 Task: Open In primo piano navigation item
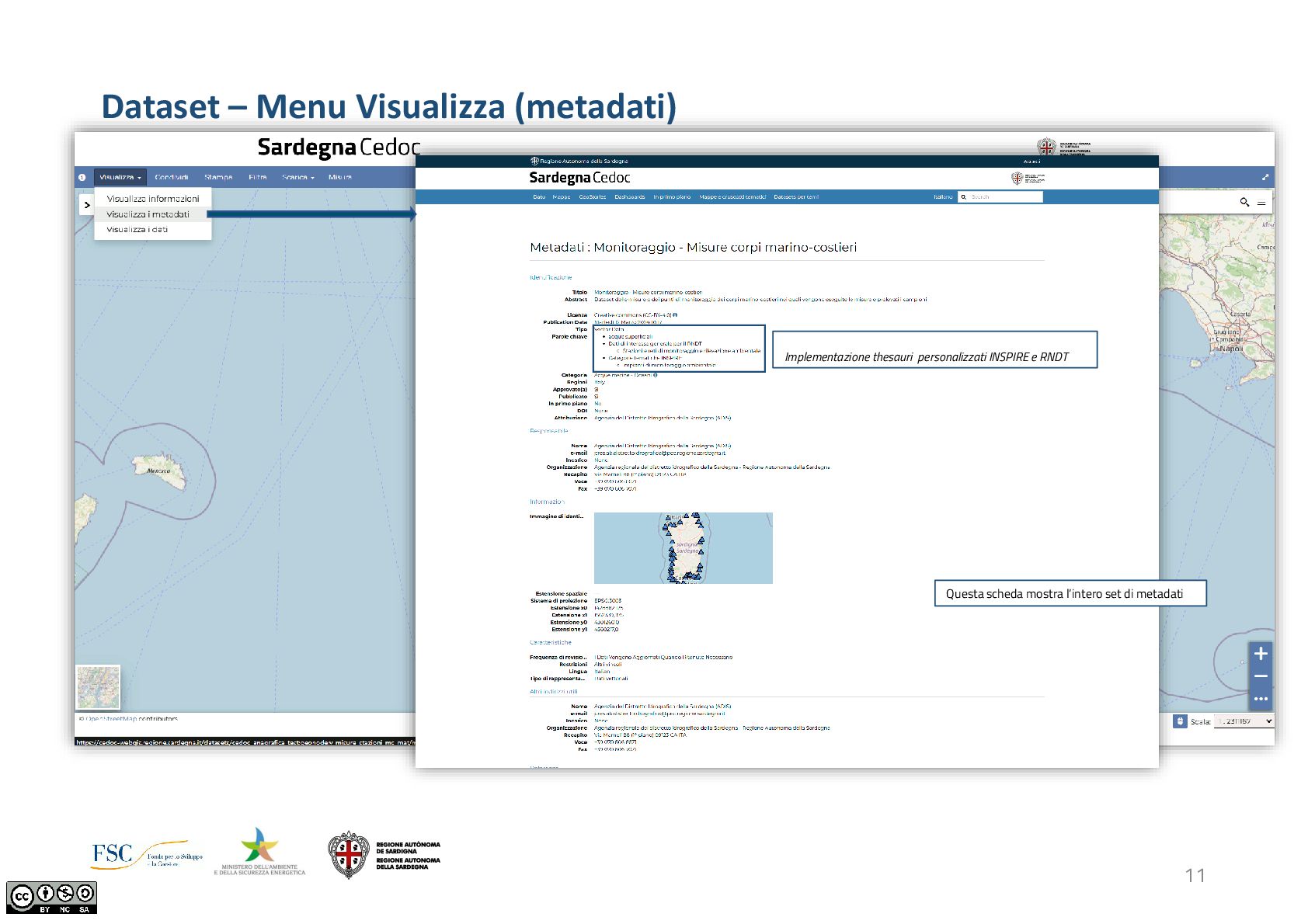[672, 197]
